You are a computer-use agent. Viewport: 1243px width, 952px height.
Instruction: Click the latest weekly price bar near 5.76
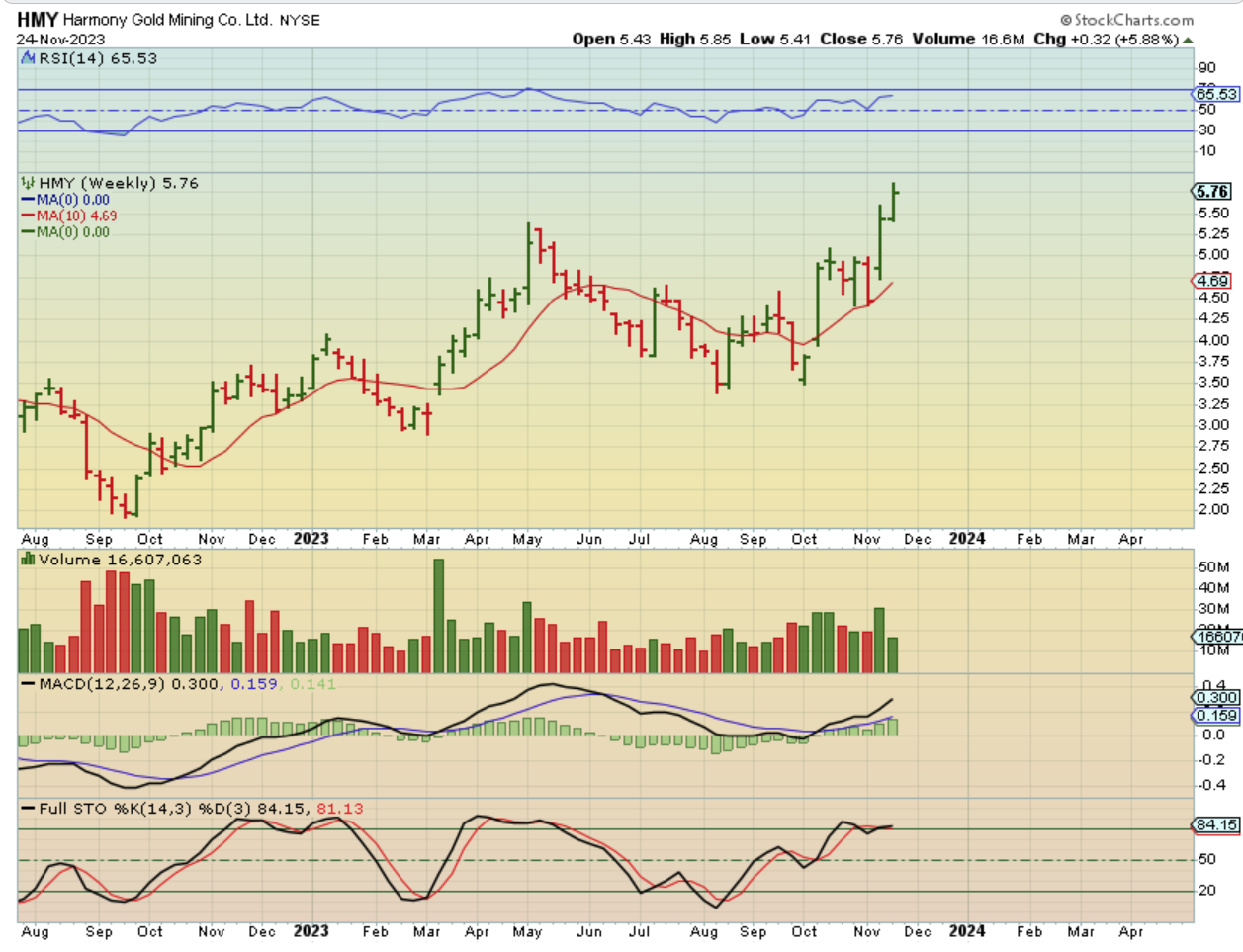894,201
